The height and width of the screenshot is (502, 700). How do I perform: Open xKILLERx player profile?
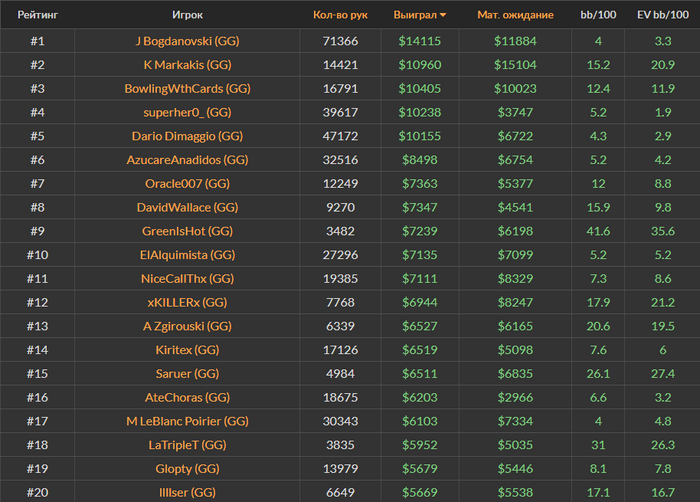[x=187, y=302]
